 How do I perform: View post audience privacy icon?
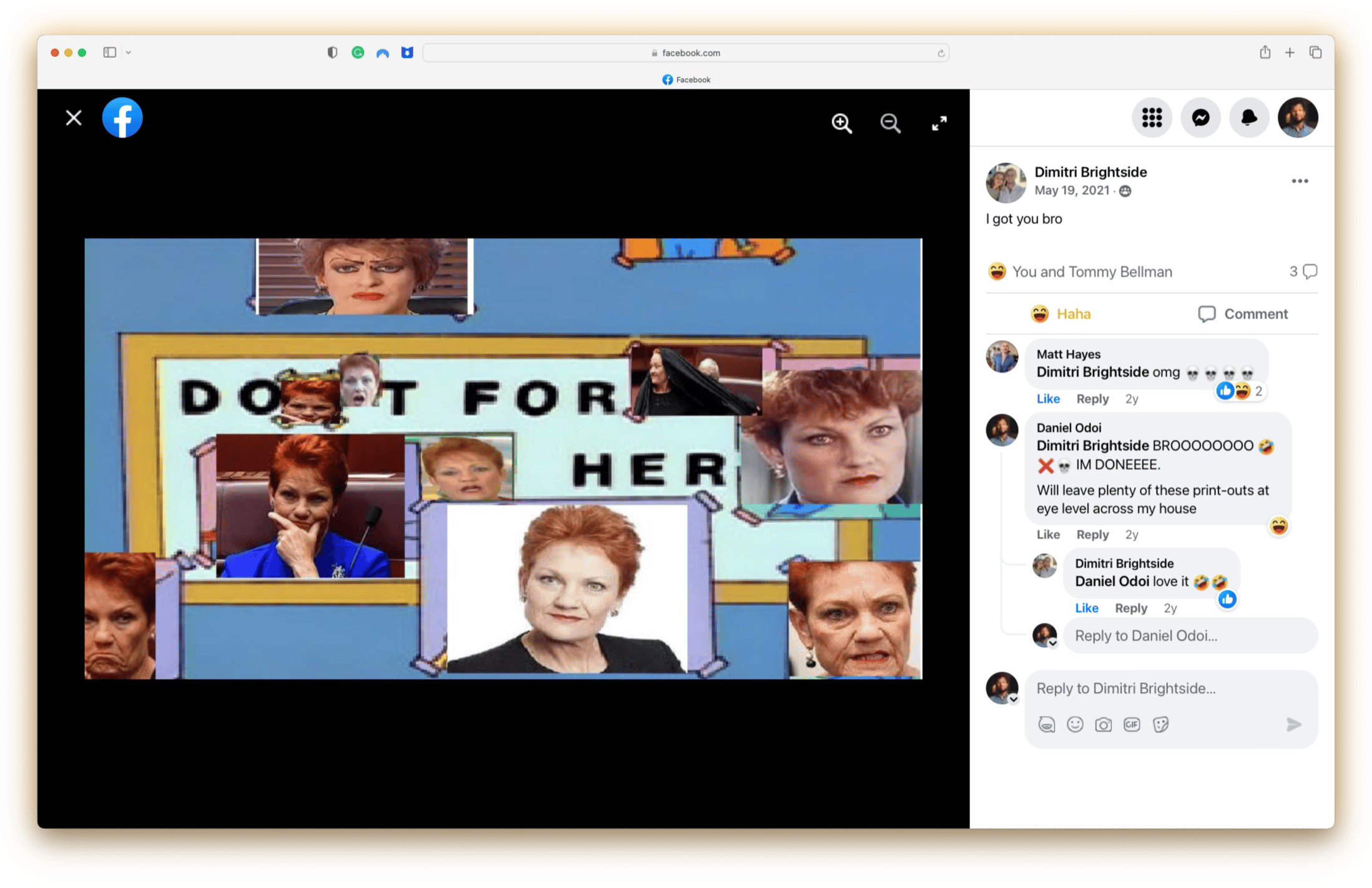click(1125, 191)
